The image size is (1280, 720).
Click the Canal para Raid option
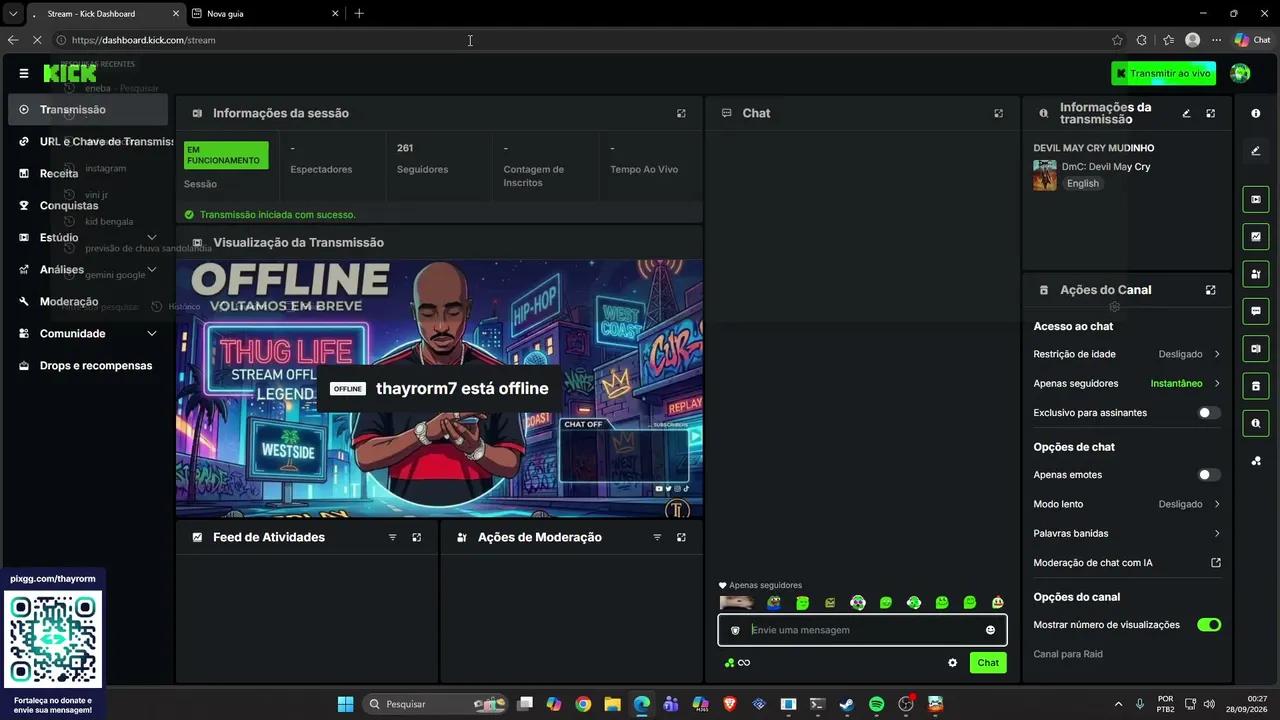coord(1068,654)
